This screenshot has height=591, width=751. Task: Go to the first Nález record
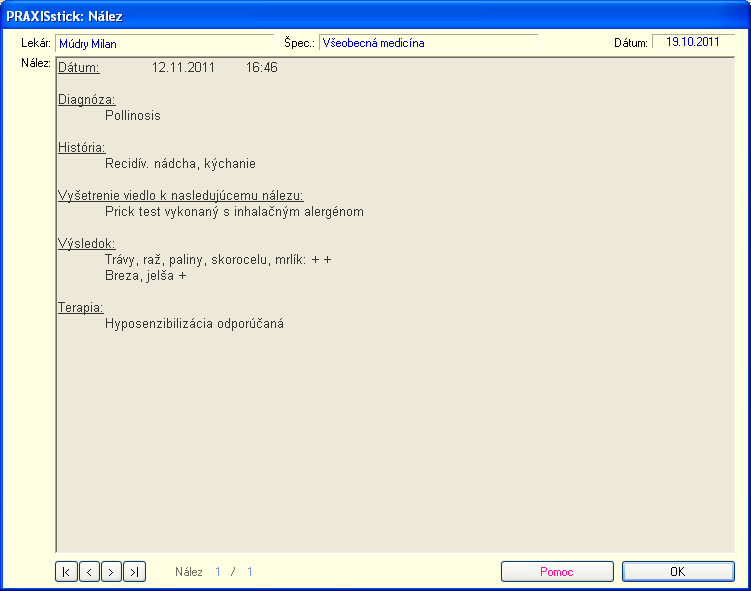(x=66, y=571)
